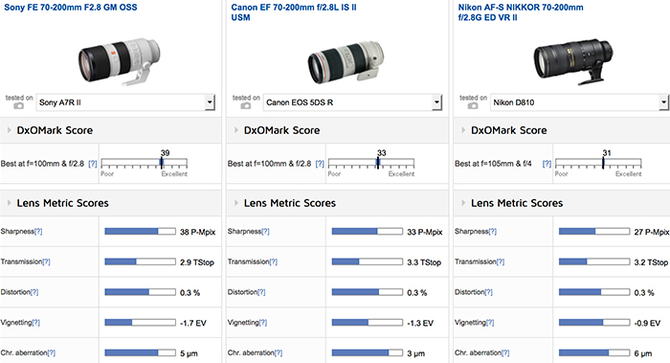670x363 pixels.
Task: Open Vignetting help in Sony column
Action: pyautogui.click(x=36, y=322)
